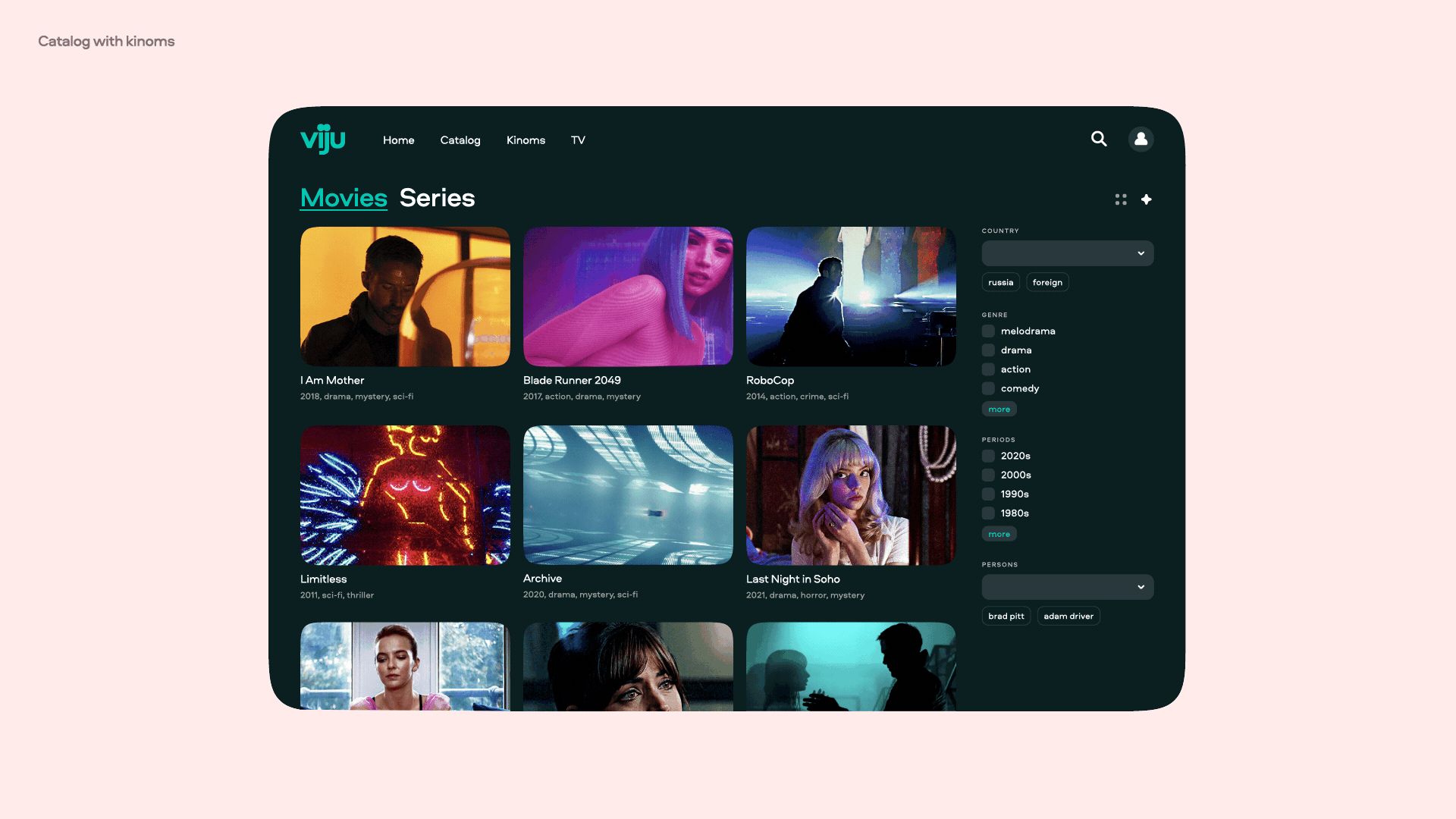Switch to grid view icon

1121,199
